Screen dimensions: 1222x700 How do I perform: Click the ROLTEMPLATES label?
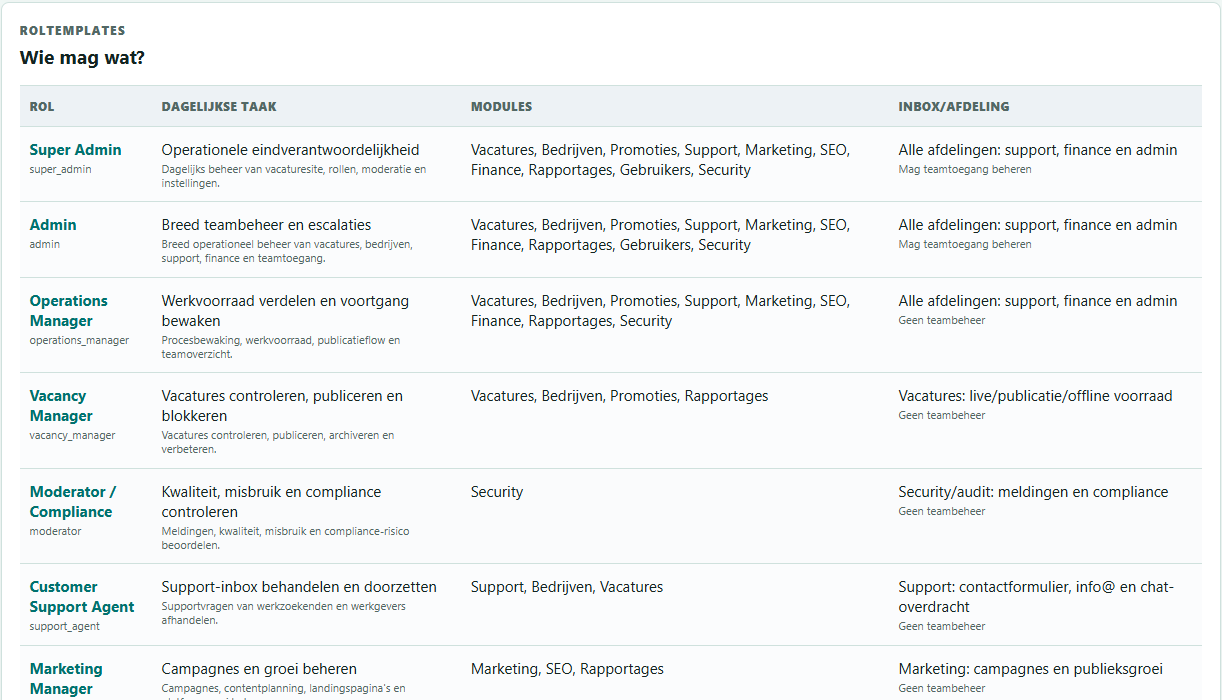click(x=72, y=31)
